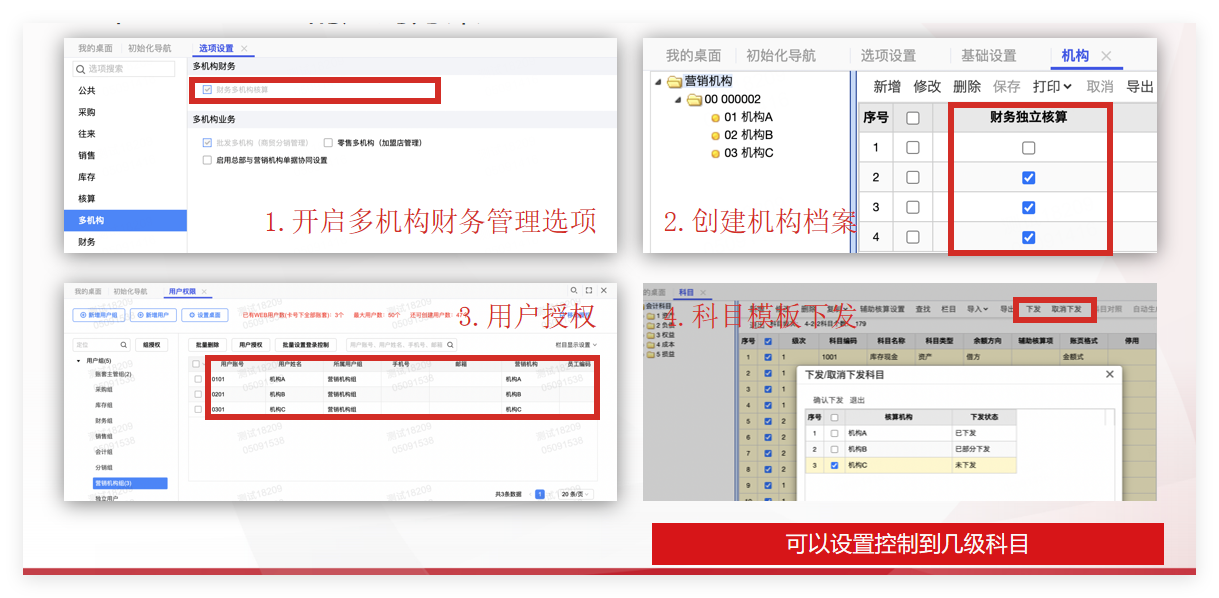Click the 删除 icon to delete an institution
1219x598 pixels.
click(x=966, y=87)
